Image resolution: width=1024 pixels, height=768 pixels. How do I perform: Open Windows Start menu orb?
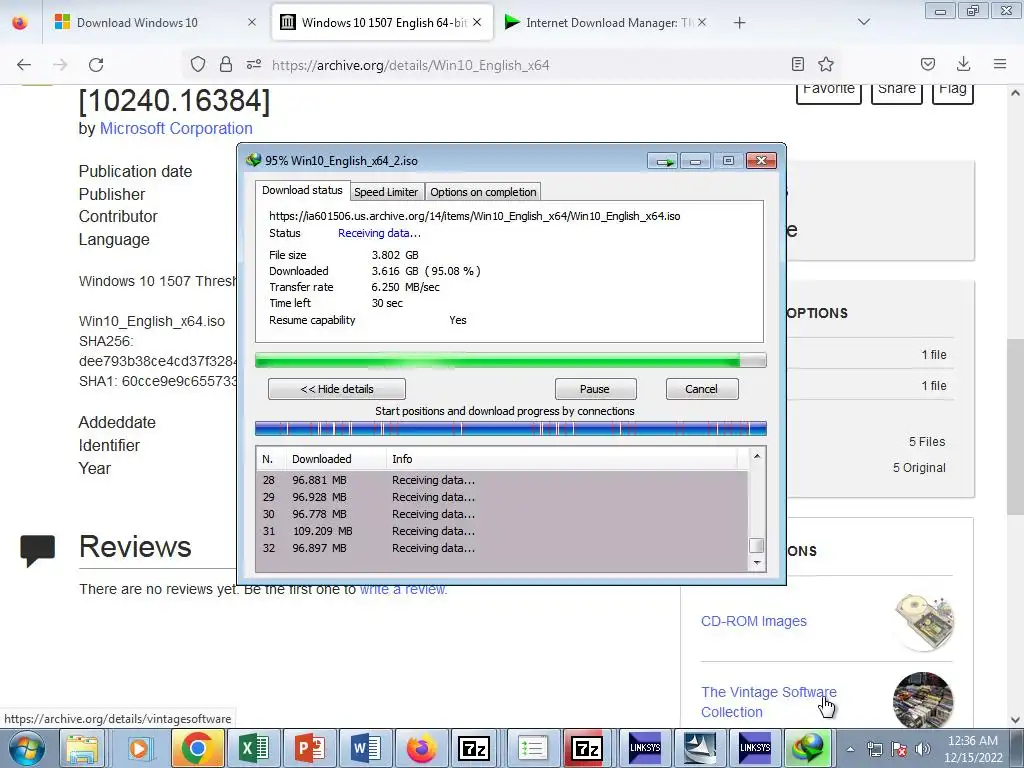[25, 748]
